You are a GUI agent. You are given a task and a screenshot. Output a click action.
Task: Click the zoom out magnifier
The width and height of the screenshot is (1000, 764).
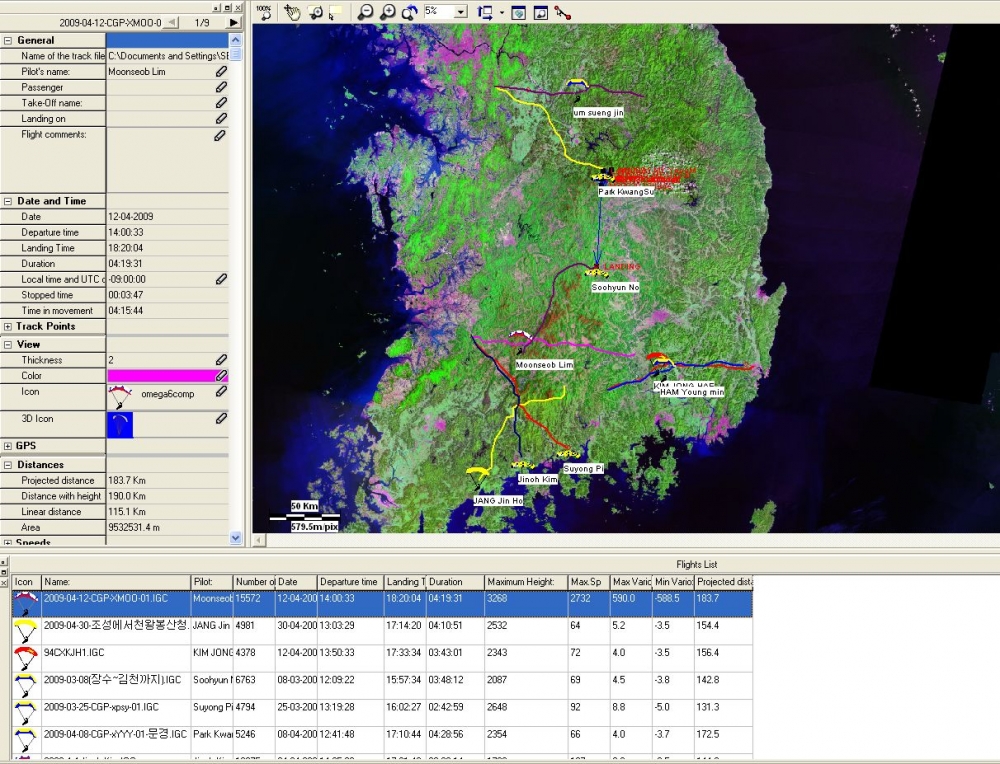pos(365,12)
